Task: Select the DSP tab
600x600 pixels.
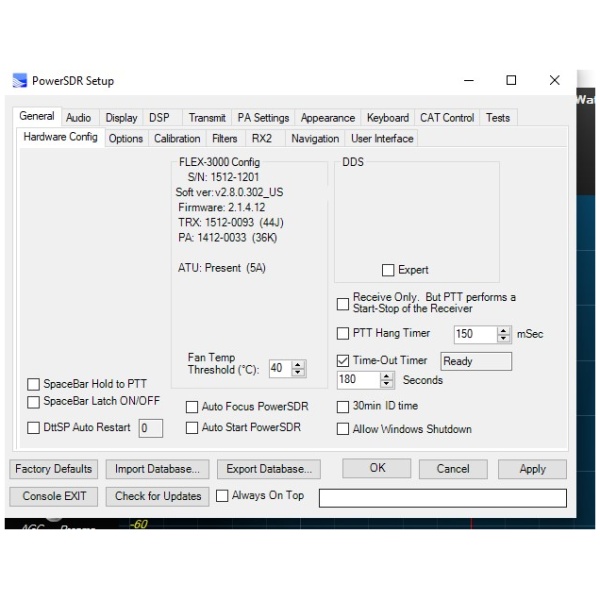Action: click(x=160, y=118)
